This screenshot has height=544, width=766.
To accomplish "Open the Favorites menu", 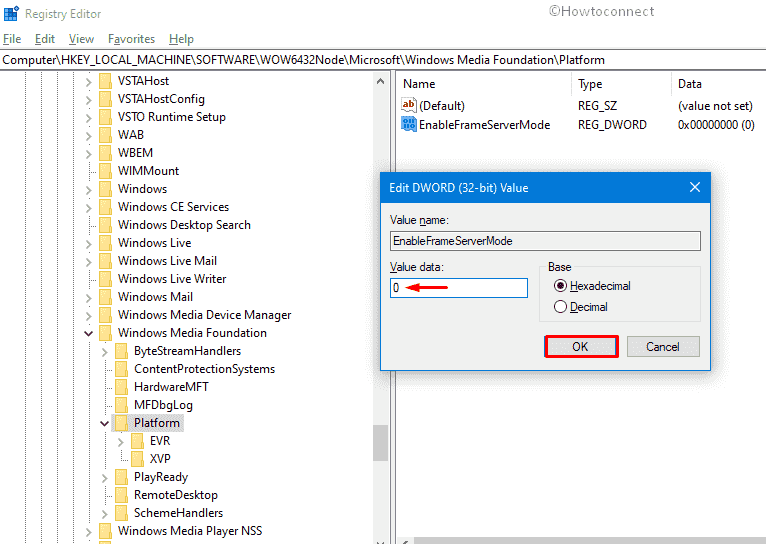I will 131,39.
